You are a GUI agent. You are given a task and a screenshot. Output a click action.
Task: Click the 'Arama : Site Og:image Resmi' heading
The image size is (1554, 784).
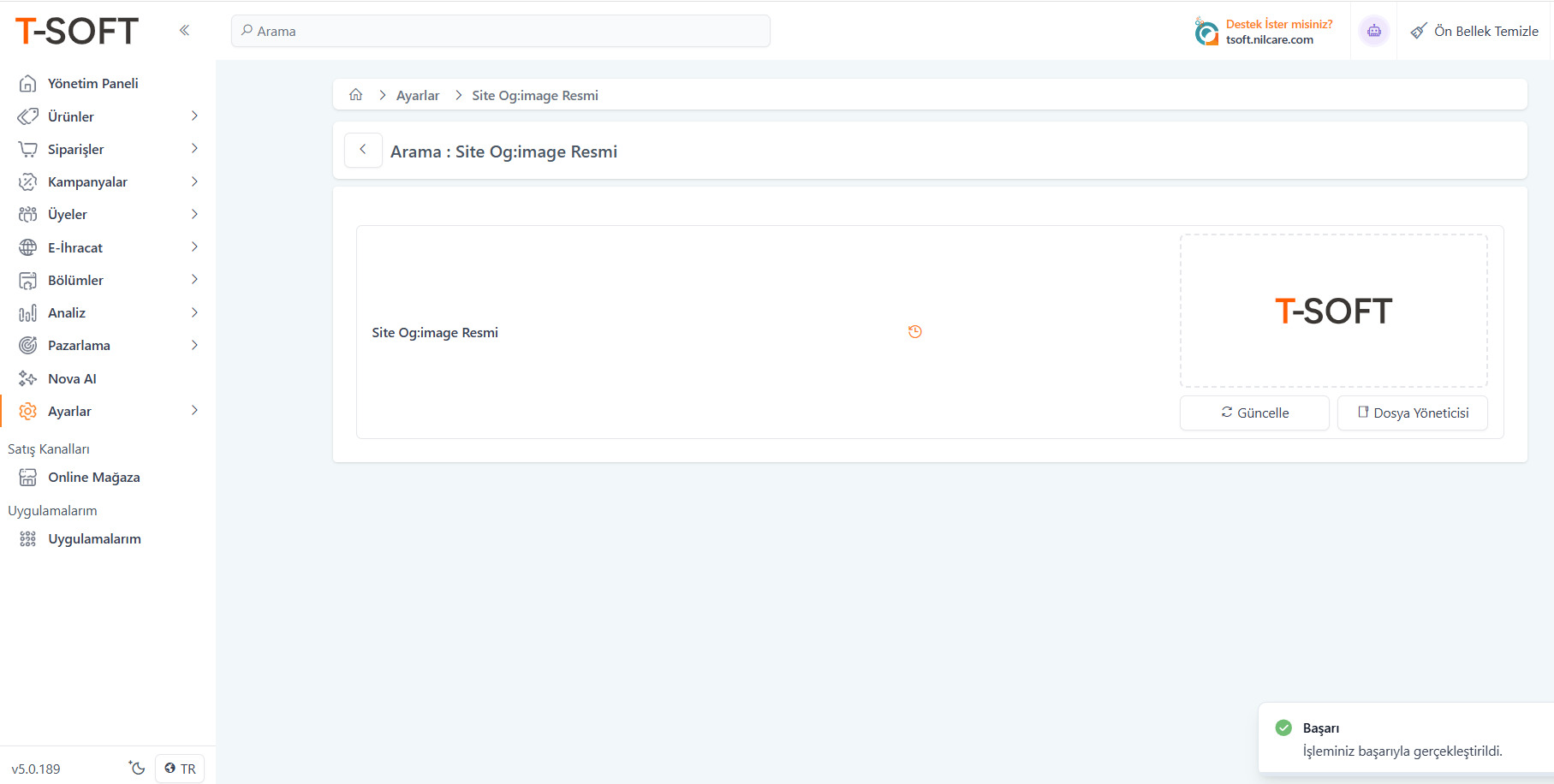coord(503,151)
